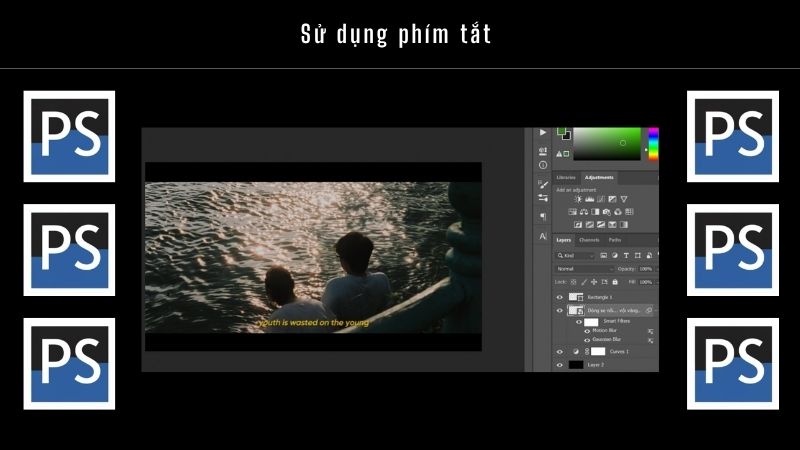The image size is (800, 450).
Task: Add a Black & White adjustment
Action: pos(595,212)
